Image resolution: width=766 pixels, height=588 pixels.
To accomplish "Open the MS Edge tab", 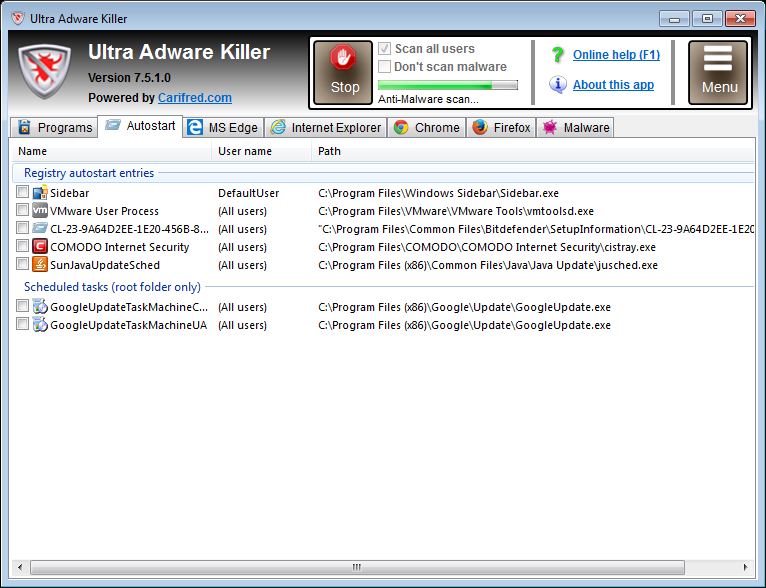I will click(223, 127).
